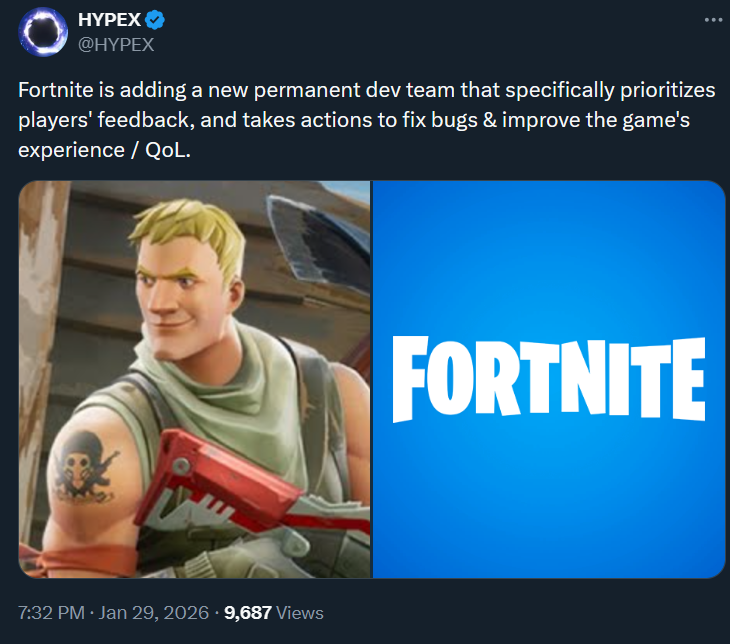Image resolution: width=730 pixels, height=644 pixels.
Task: Click the pickaxe blade behind Jonesy
Action: pyautogui.click(x=317, y=244)
